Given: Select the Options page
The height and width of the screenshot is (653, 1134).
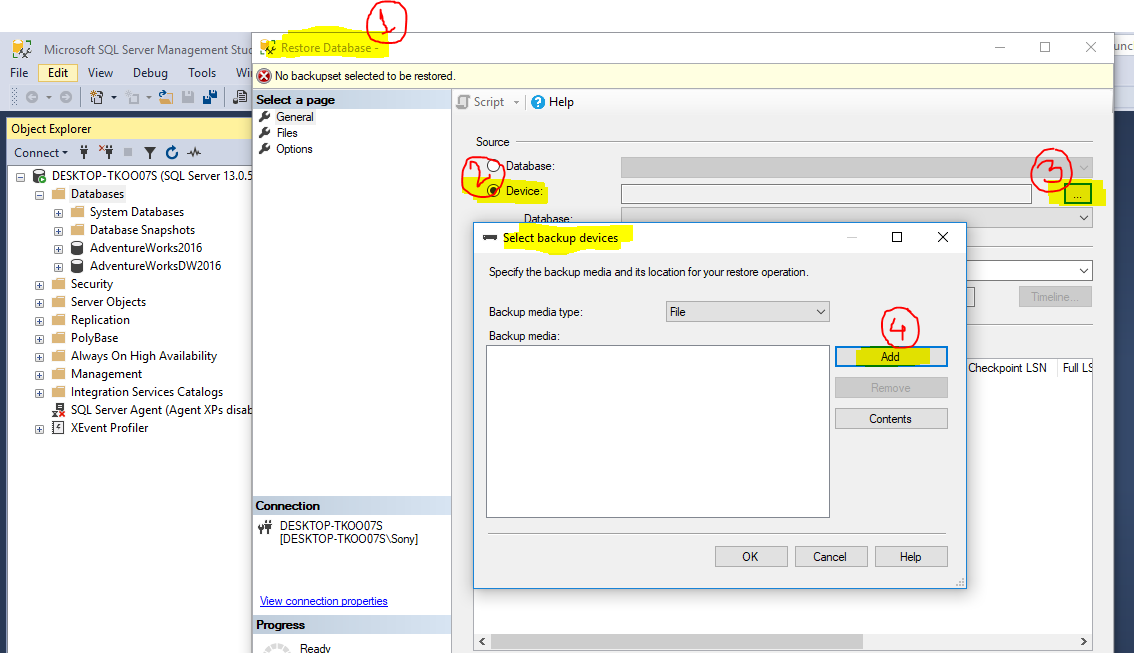Looking at the screenshot, I should coord(294,149).
